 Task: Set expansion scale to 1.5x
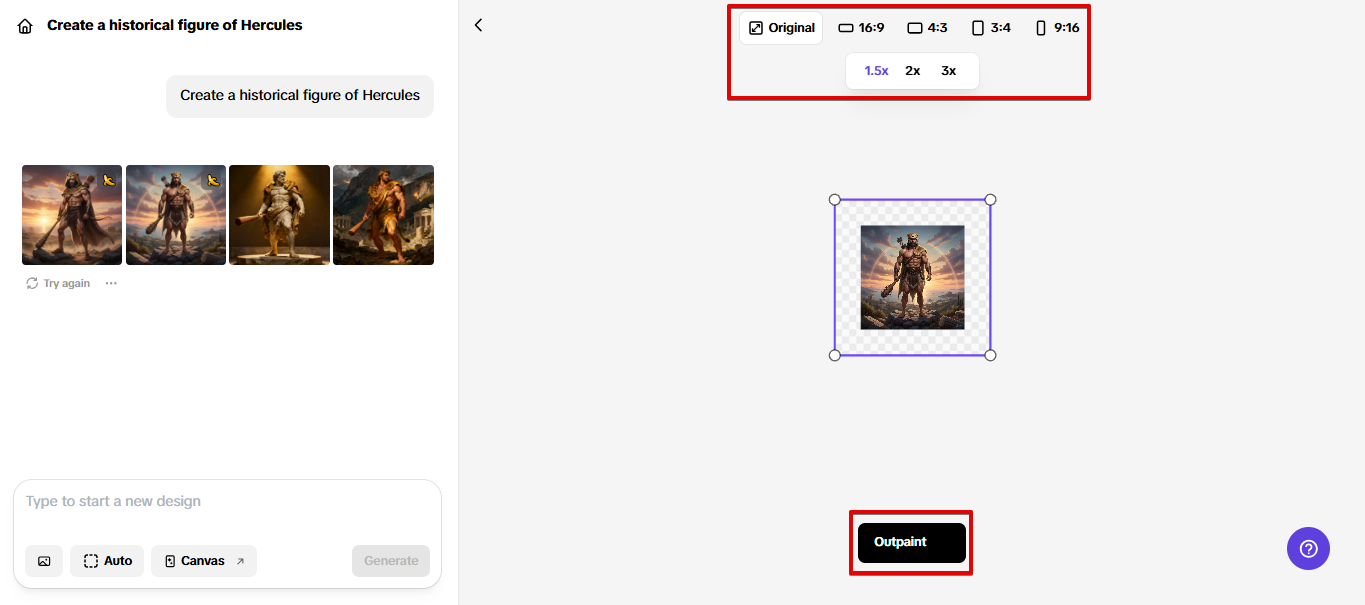click(876, 71)
